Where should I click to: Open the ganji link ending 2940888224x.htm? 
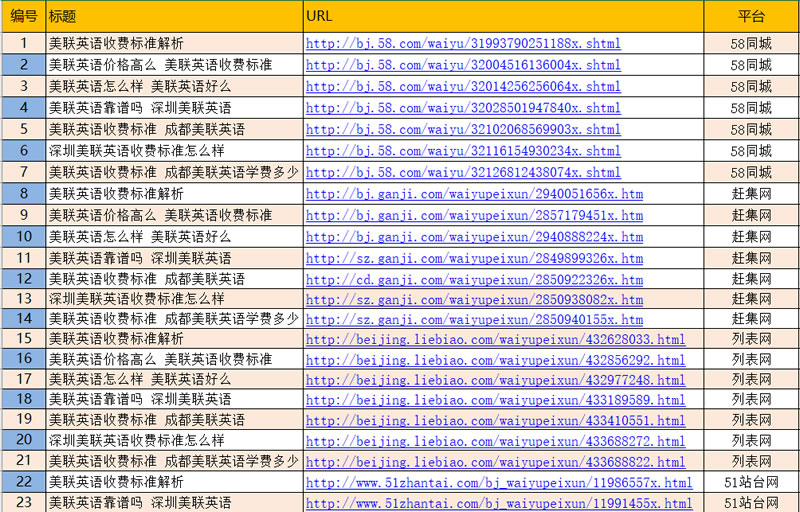pos(474,237)
